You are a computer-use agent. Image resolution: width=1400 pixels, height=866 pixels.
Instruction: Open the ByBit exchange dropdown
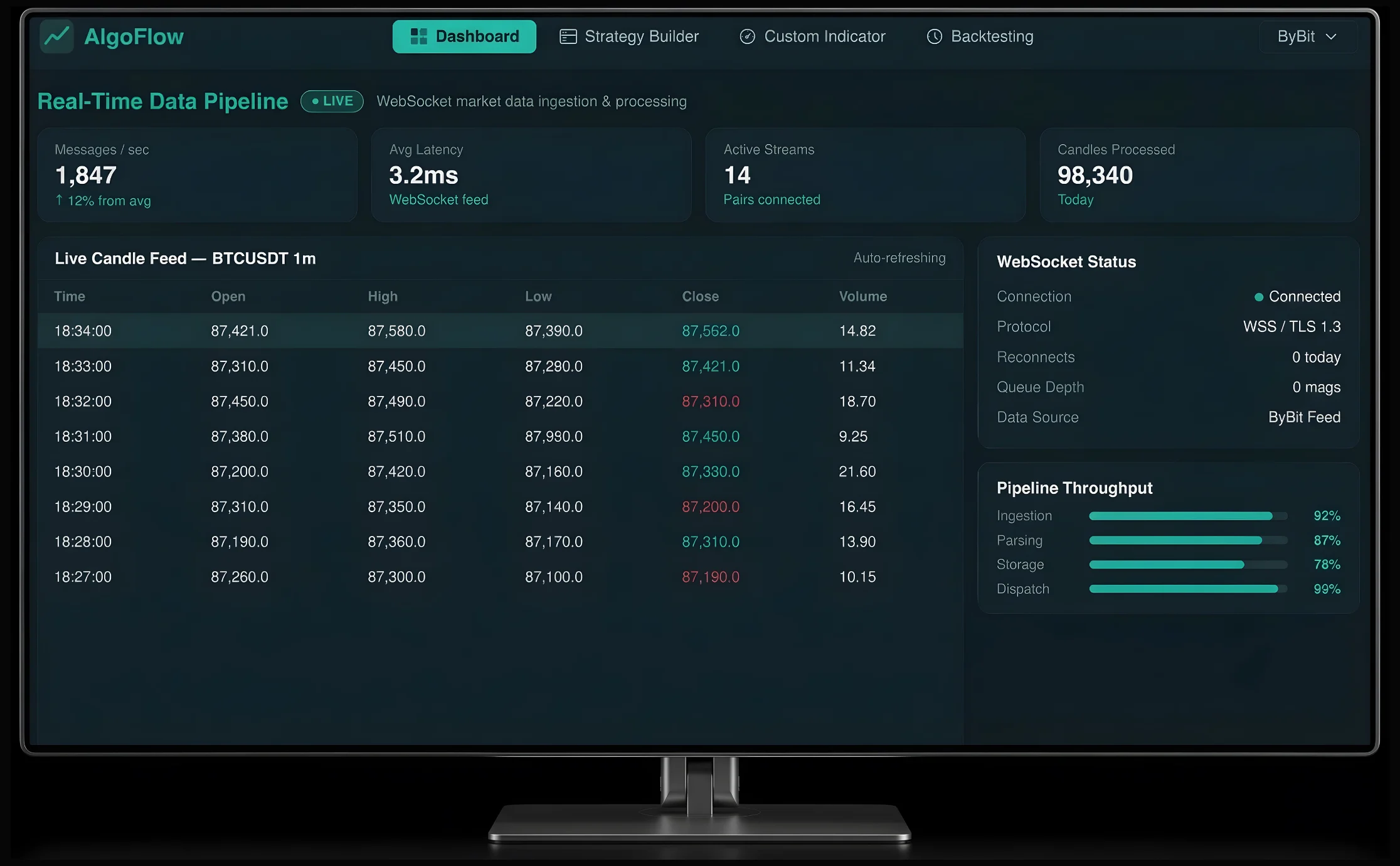(x=1308, y=36)
